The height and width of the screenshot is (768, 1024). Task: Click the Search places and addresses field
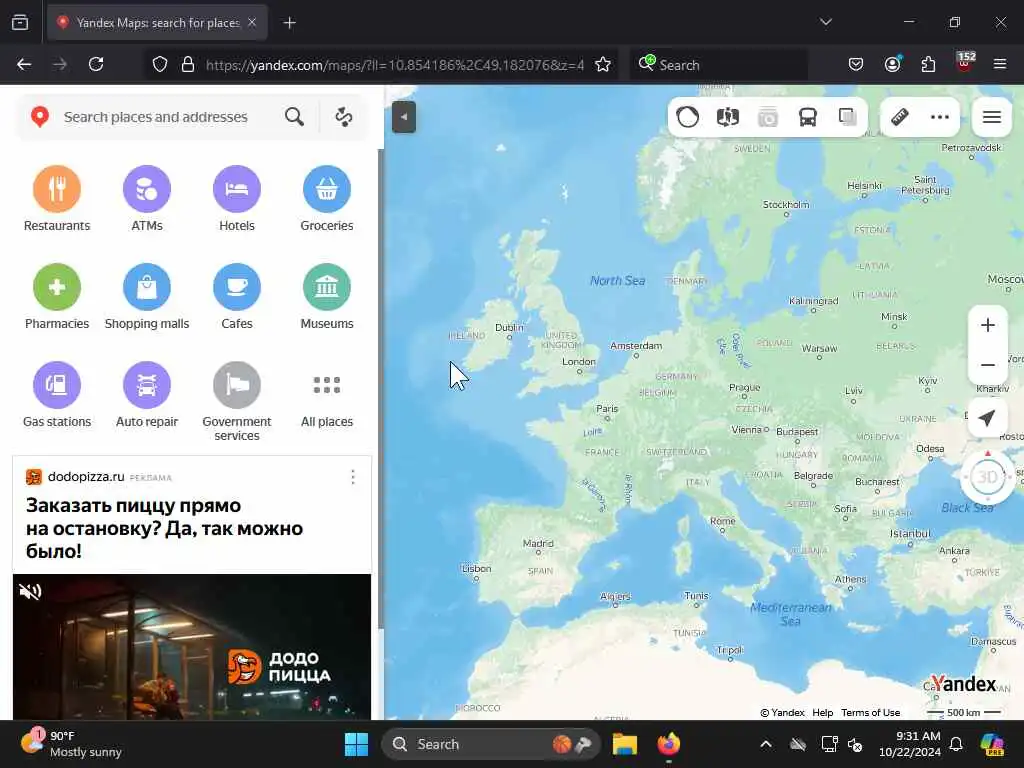pyautogui.click(x=155, y=117)
